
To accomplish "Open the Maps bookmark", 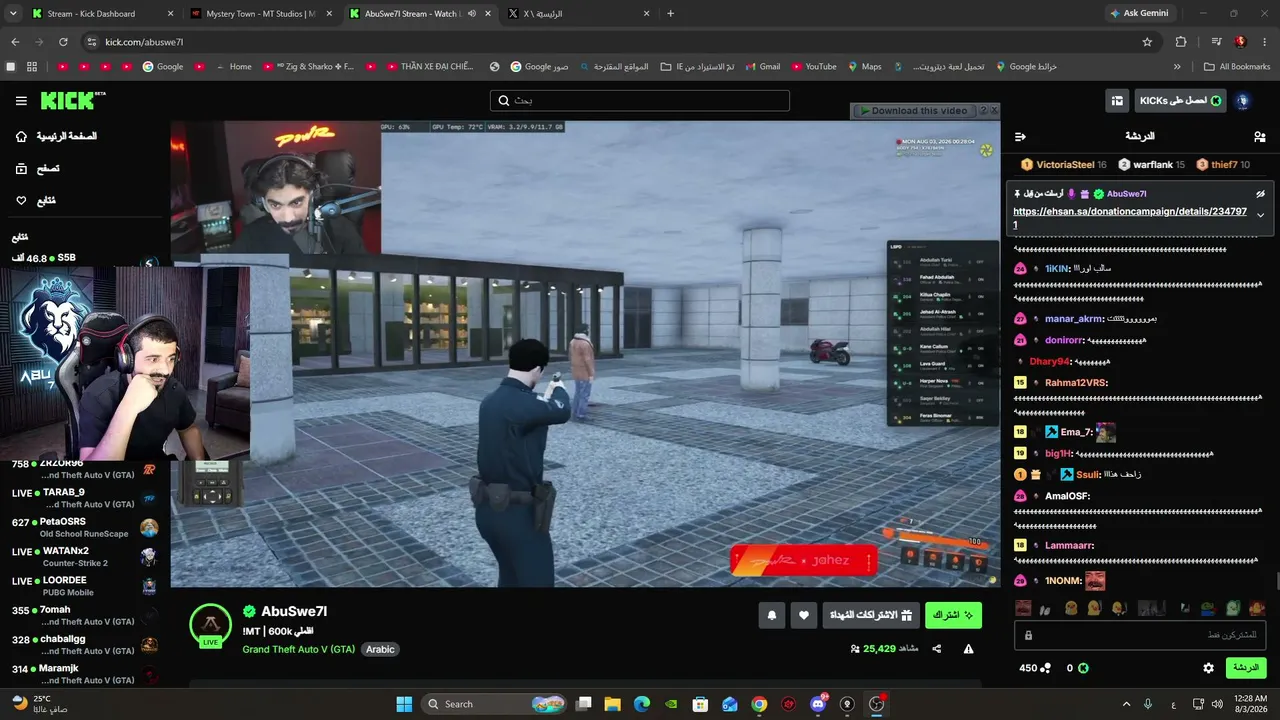I will click(864, 67).
